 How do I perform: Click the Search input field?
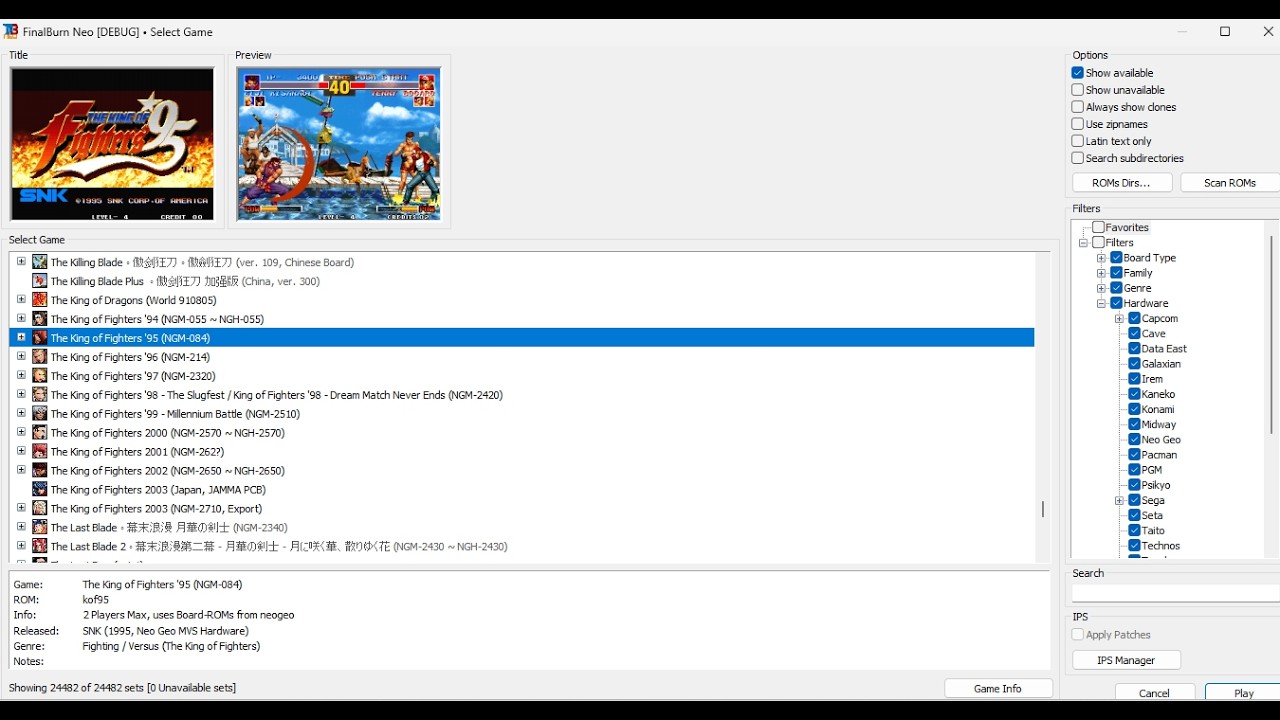coord(1175,593)
